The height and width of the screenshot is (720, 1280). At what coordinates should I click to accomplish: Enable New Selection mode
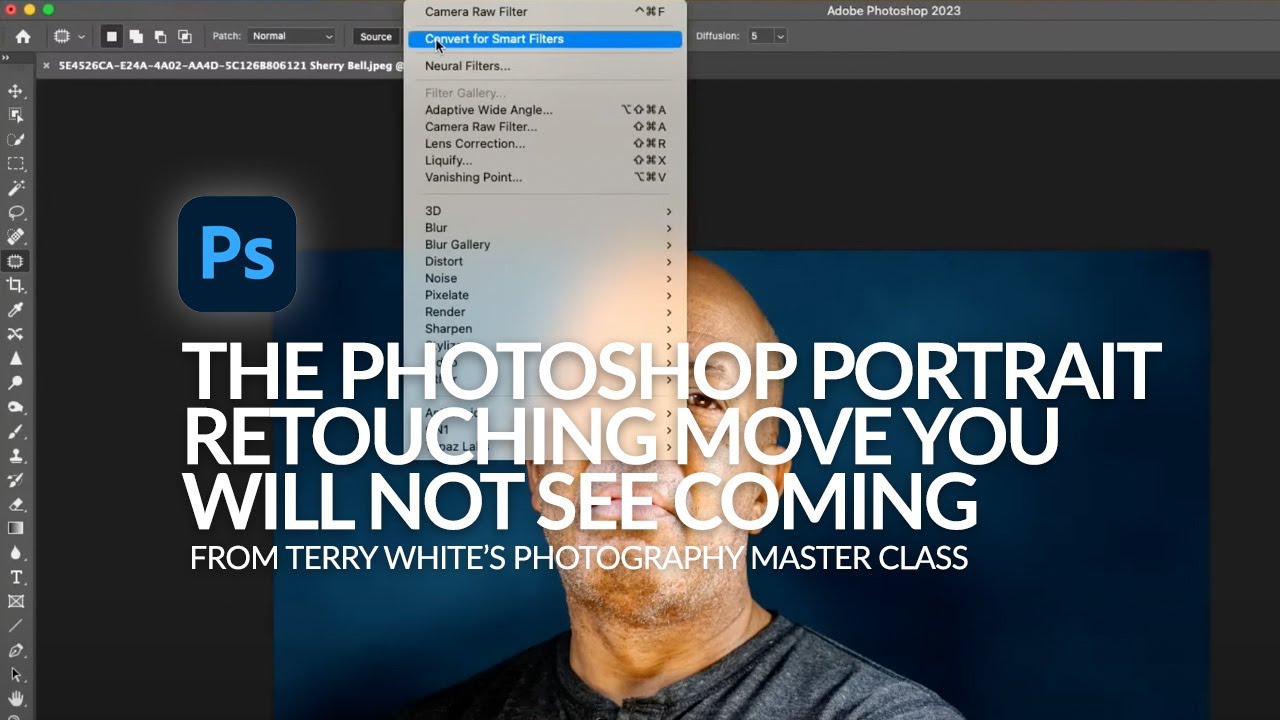click(112, 36)
